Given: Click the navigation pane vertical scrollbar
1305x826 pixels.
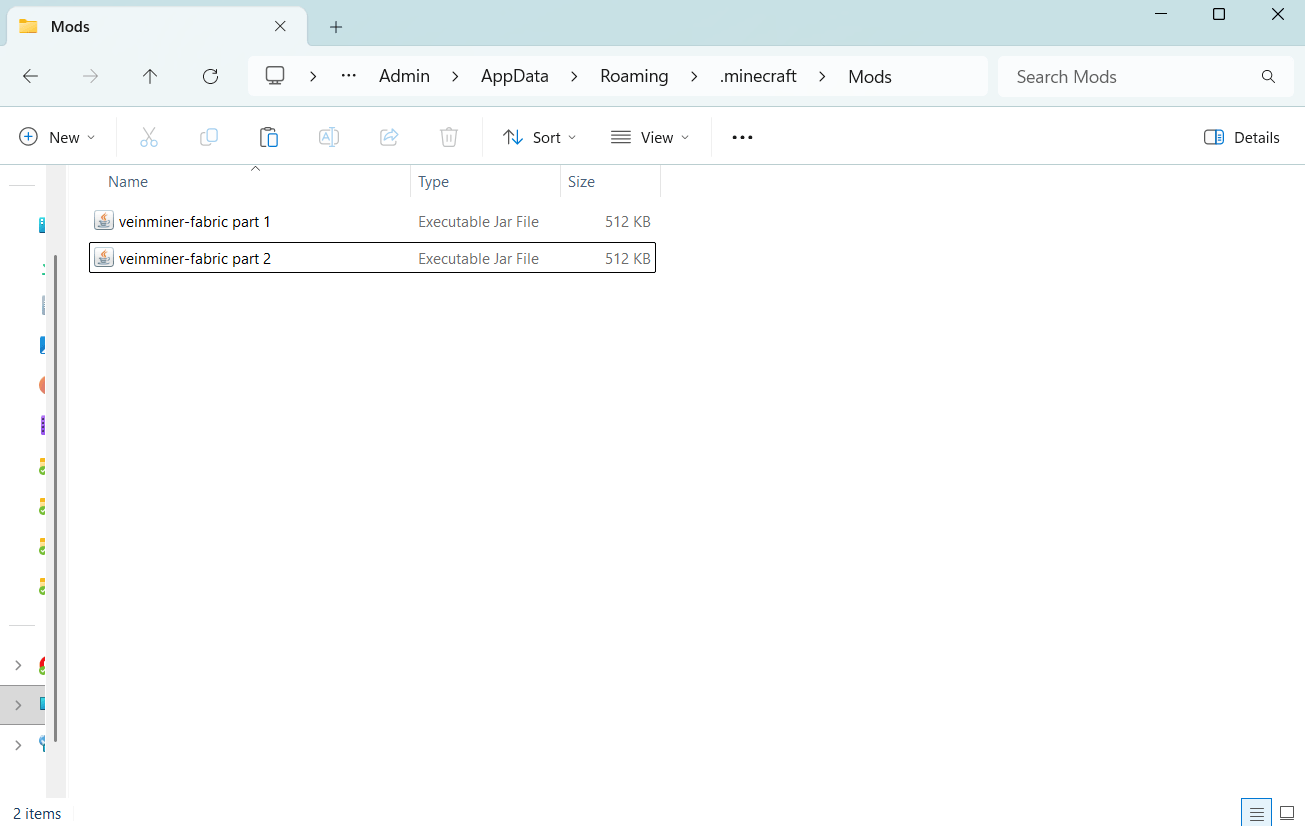Looking at the screenshot, I should tap(57, 497).
